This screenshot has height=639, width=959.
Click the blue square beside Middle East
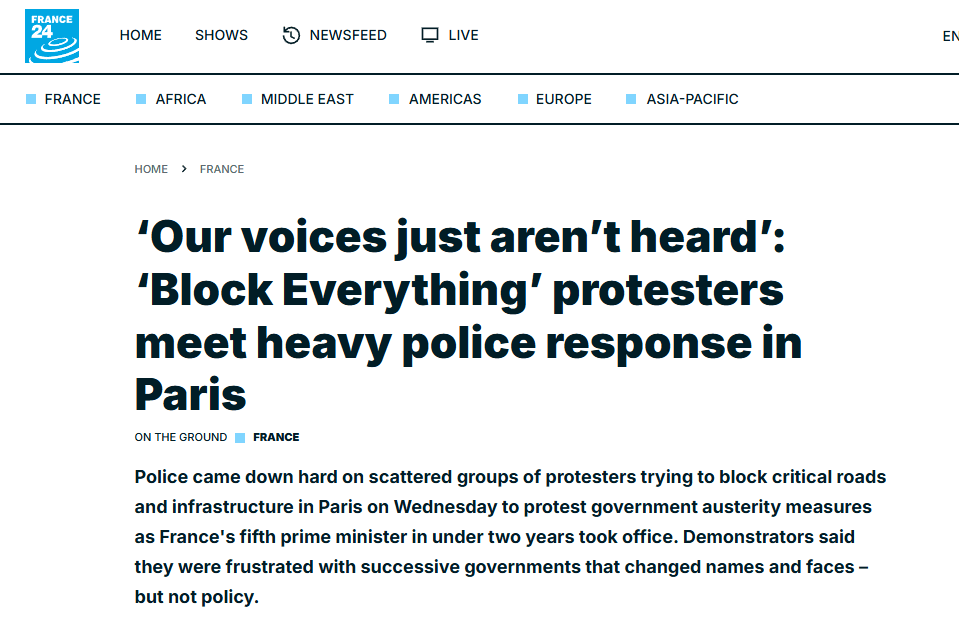pyautogui.click(x=247, y=99)
